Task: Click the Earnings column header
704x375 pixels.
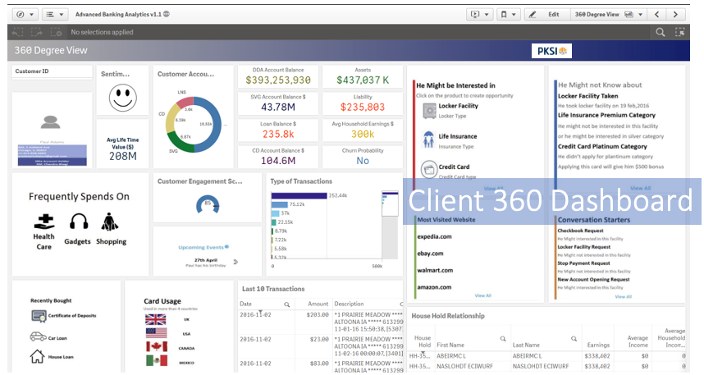Action: point(598,345)
